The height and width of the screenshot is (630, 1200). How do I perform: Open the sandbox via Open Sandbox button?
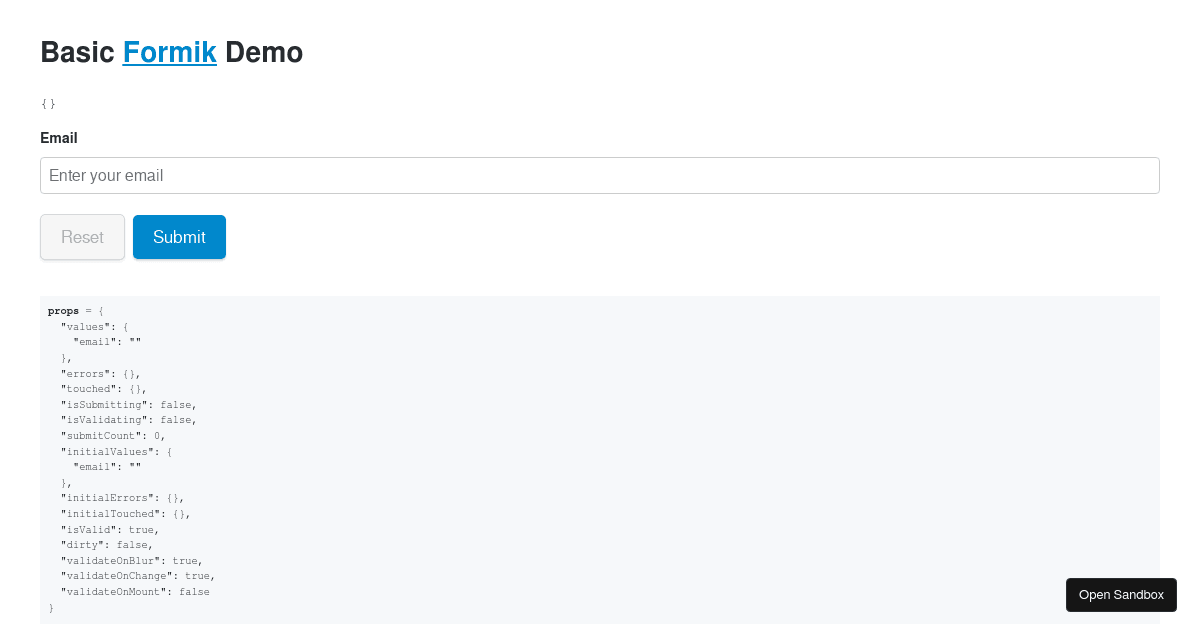point(1121,595)
